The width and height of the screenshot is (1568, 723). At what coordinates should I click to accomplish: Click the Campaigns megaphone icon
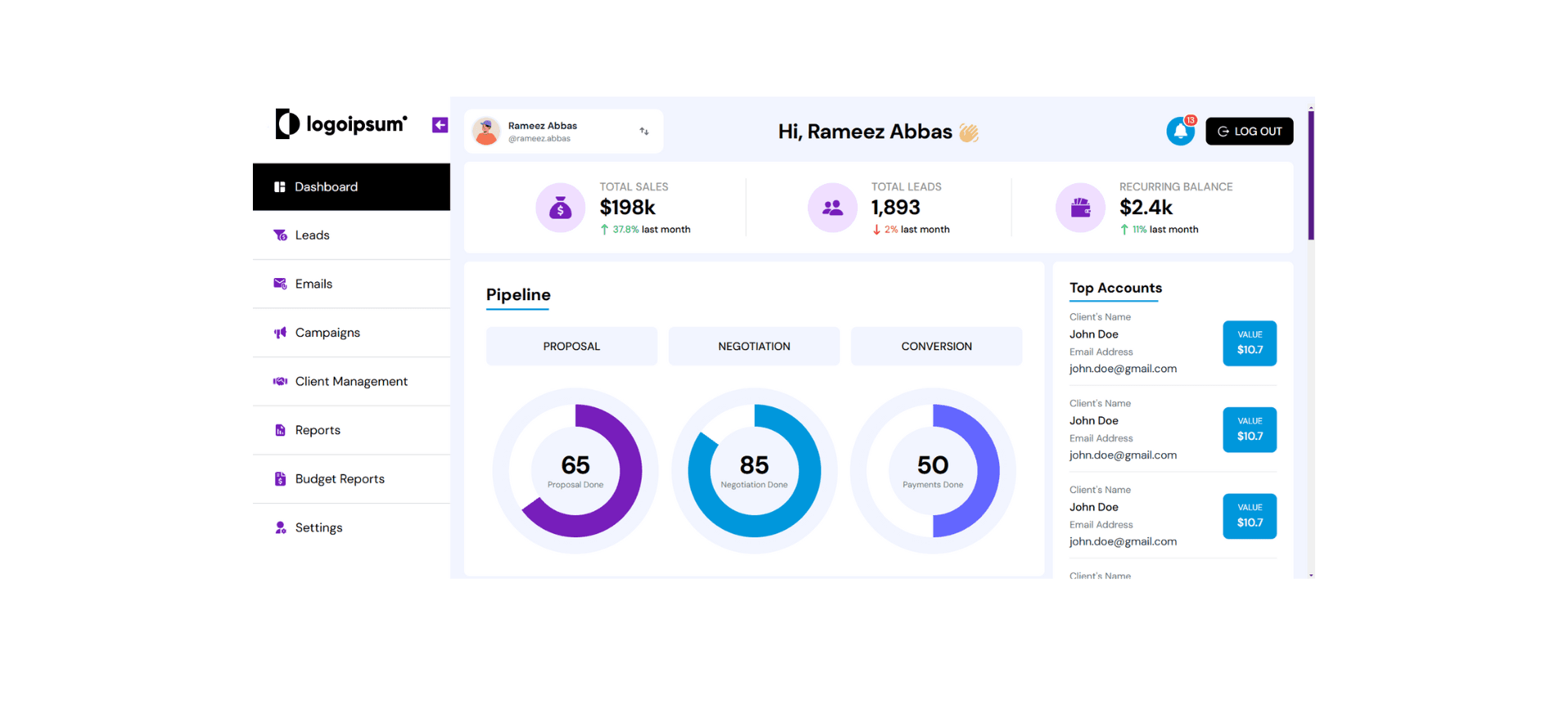tap(280, 333)
